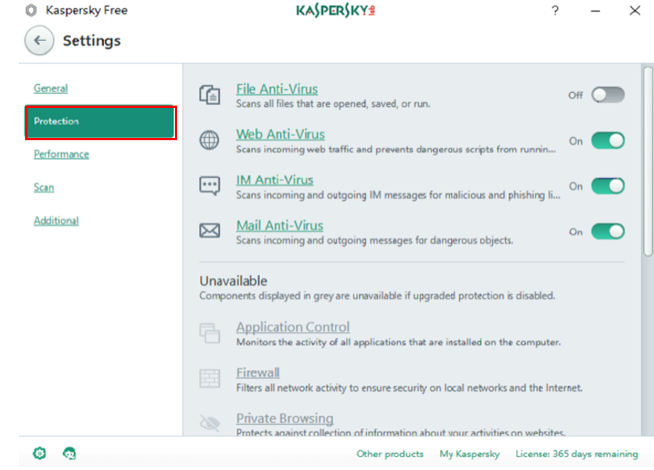Click the IM Anti-Virus chat bubble icon

tap(209, 186)
